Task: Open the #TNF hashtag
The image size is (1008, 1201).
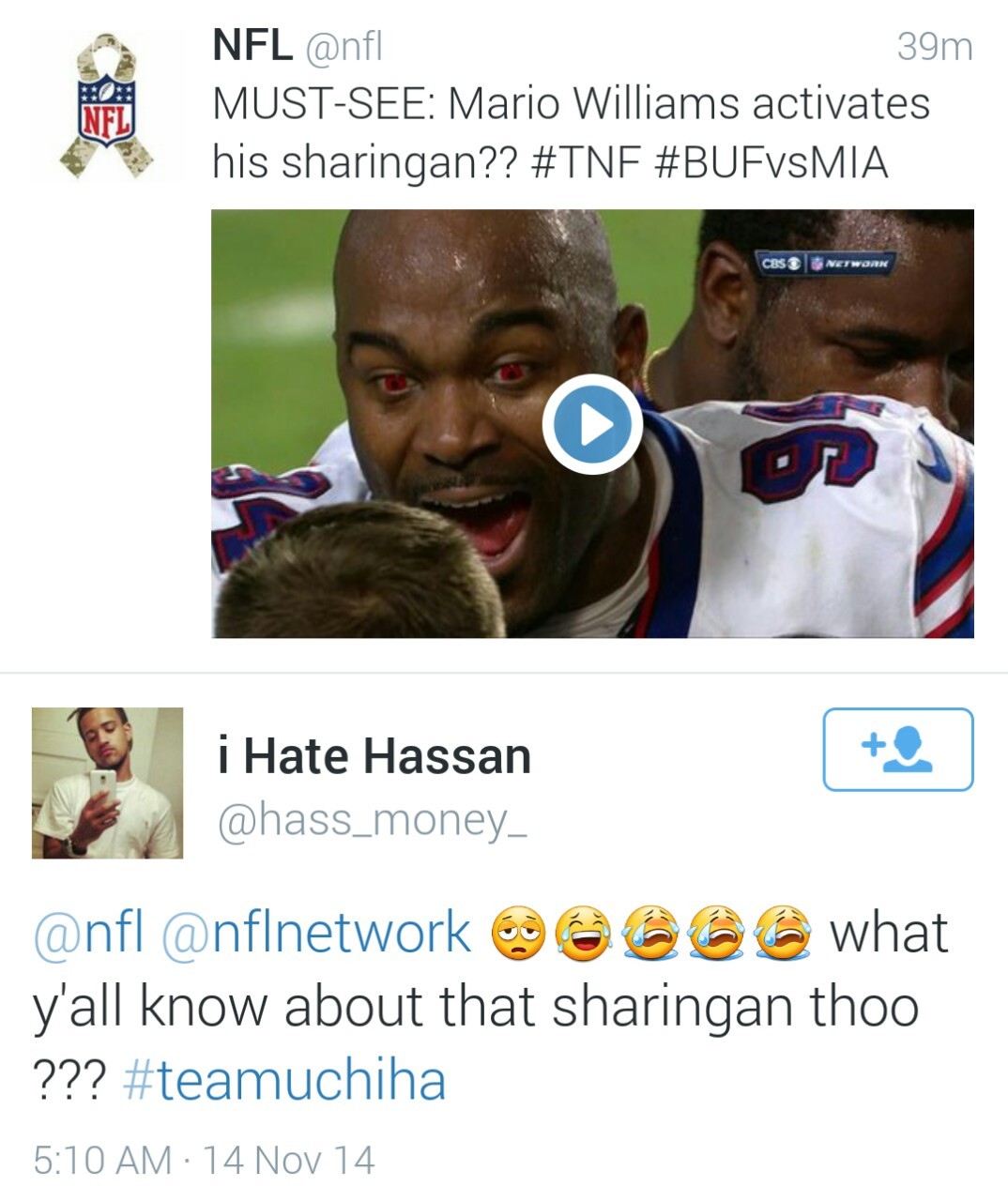Action: pyautogui.click(x=585, y=161)
